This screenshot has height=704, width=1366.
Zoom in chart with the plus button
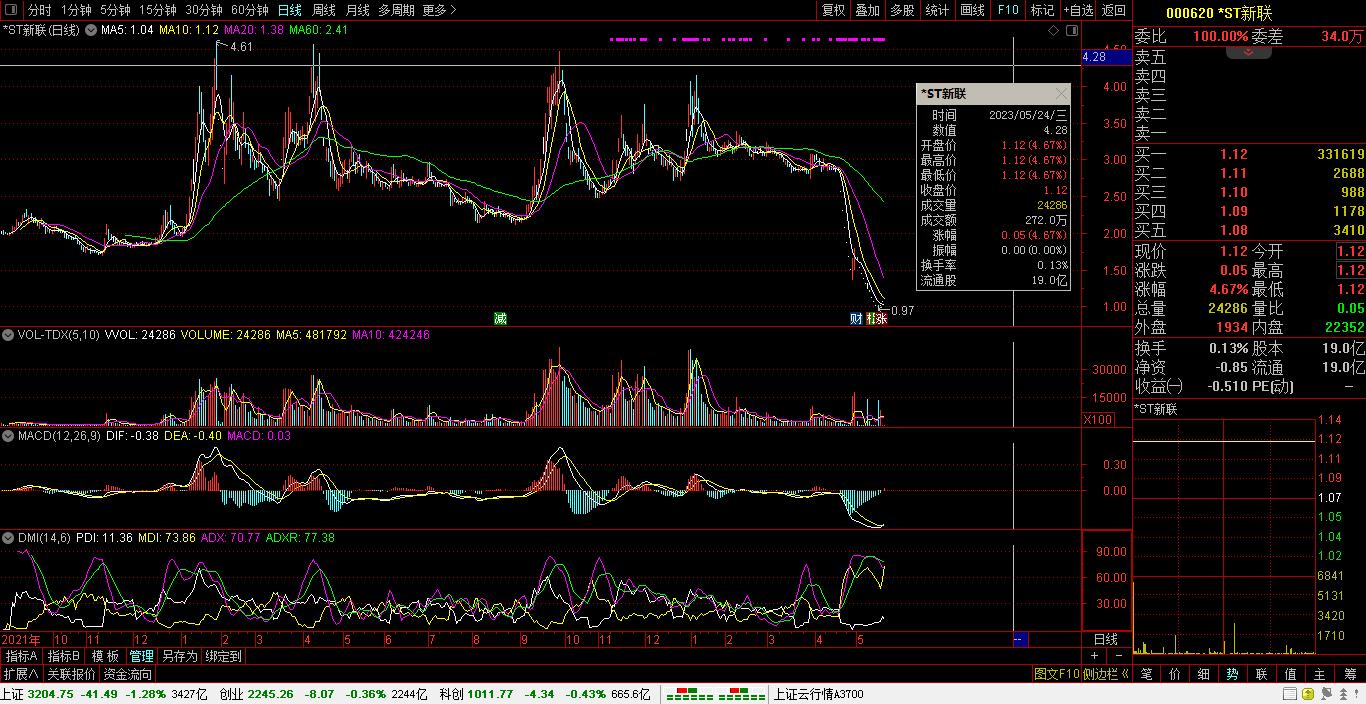1094,656
